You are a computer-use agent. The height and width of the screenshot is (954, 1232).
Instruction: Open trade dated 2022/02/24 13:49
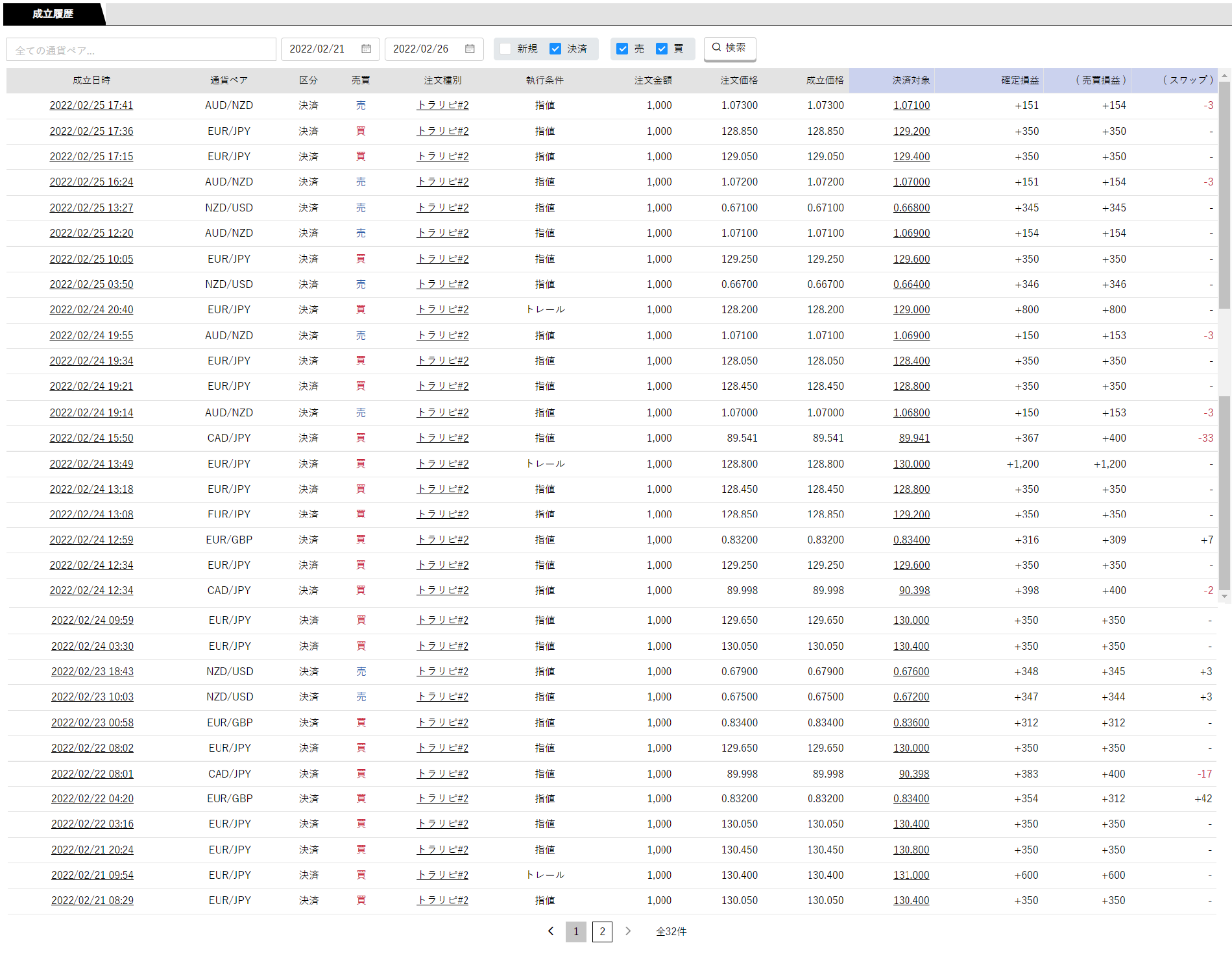tap(91, 464)
